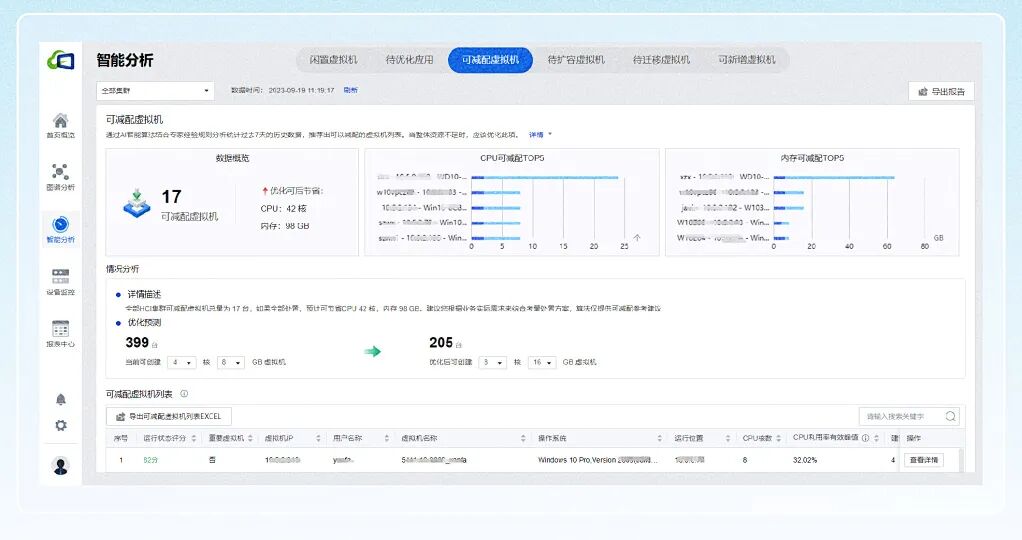Image resolution: width=1022 pixels, height=540 pixels.
Task: Open optimized memory dropdown showing 16
Action: tap(542, 362)
